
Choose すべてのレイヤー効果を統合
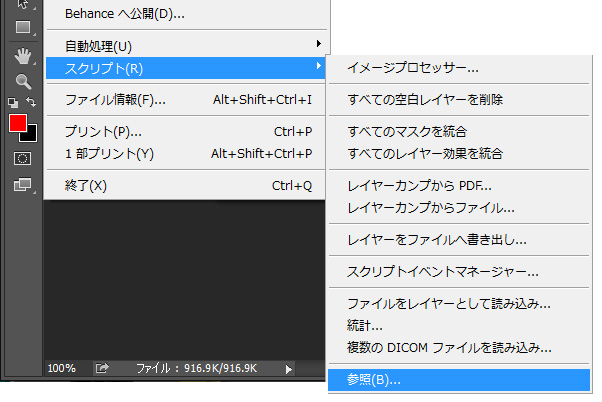459,154
